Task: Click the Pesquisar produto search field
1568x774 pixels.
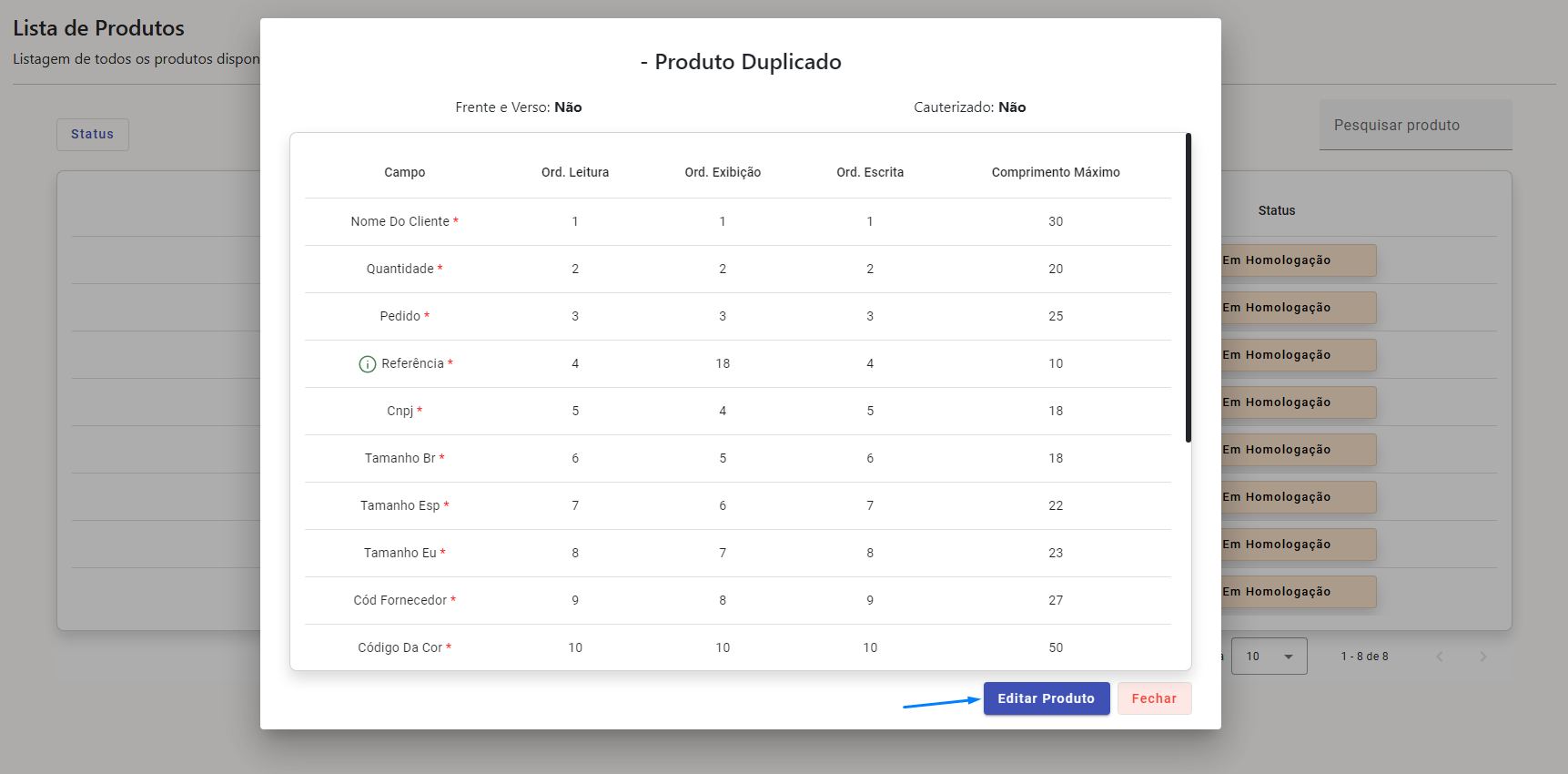Action: click(1414, 126)
